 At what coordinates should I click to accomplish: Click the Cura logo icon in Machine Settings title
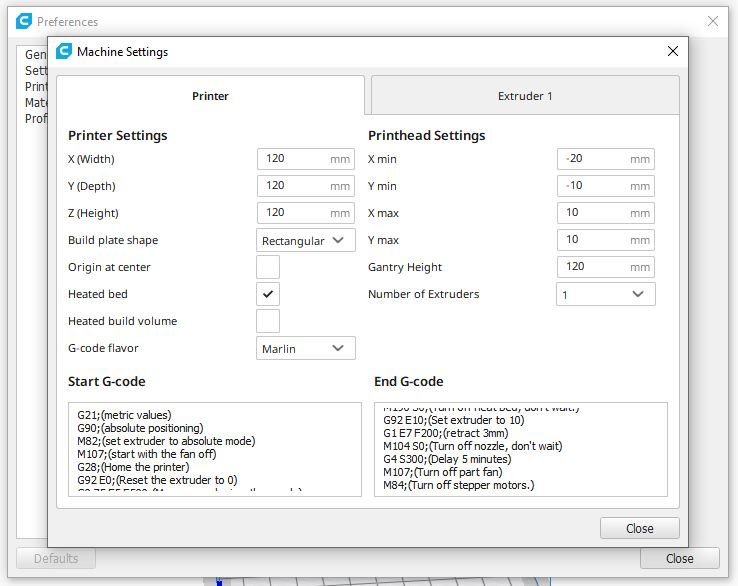[x=64, y=51]
